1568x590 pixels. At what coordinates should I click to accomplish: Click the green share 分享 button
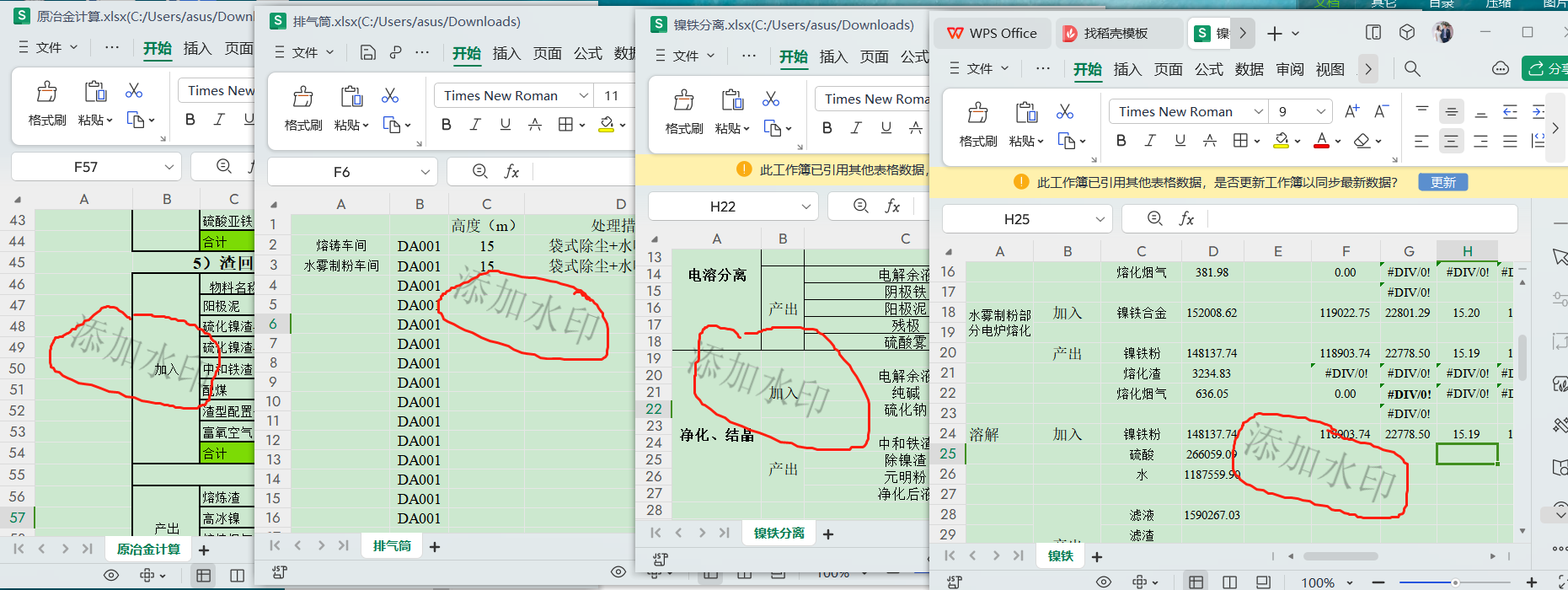(1544, 68)
